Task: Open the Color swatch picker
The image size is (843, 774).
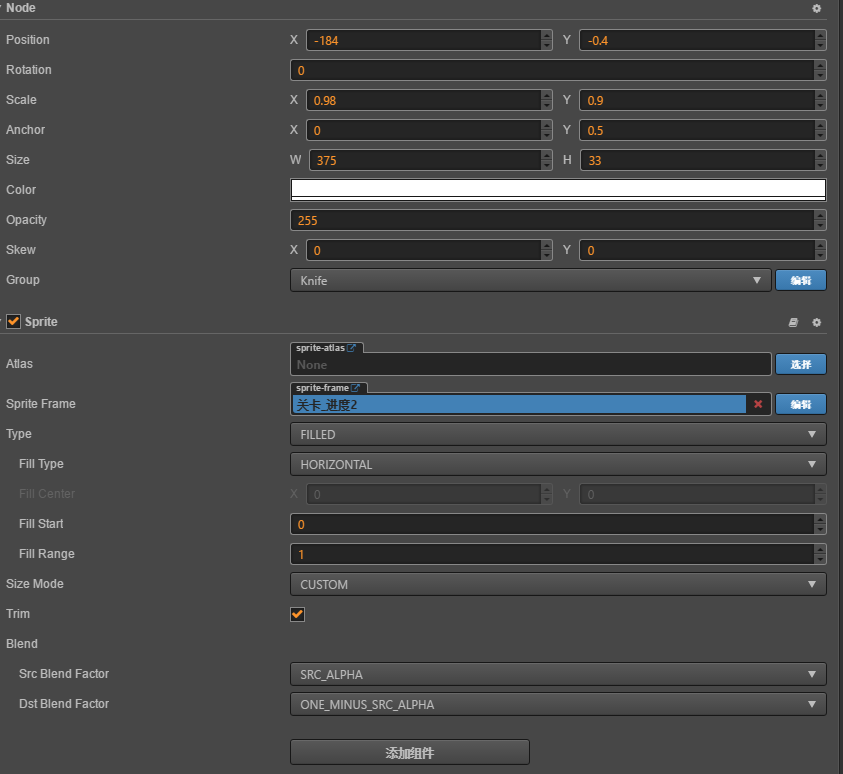Action: [x=558, y=190]
